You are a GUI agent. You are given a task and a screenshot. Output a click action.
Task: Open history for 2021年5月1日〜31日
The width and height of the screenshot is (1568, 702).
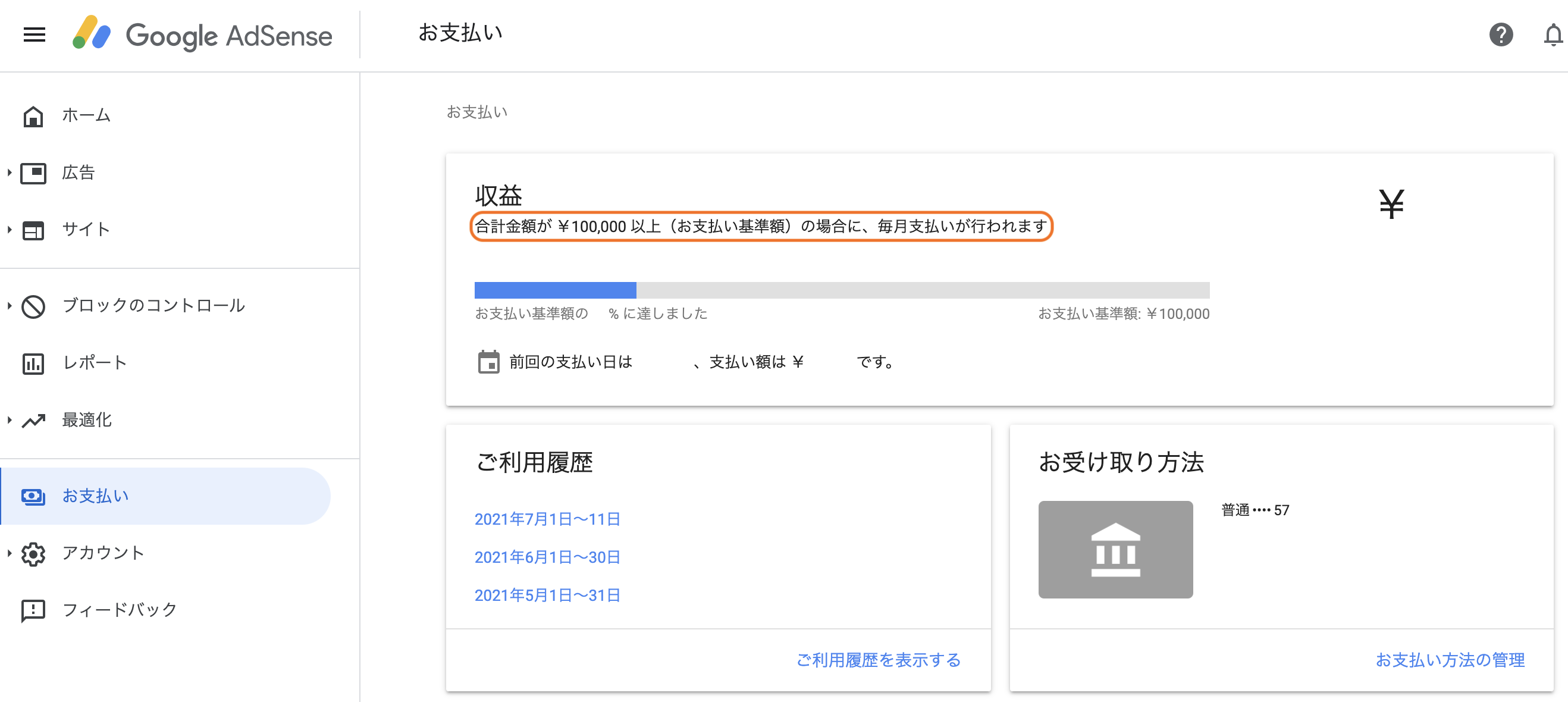(x=547, y=595)
